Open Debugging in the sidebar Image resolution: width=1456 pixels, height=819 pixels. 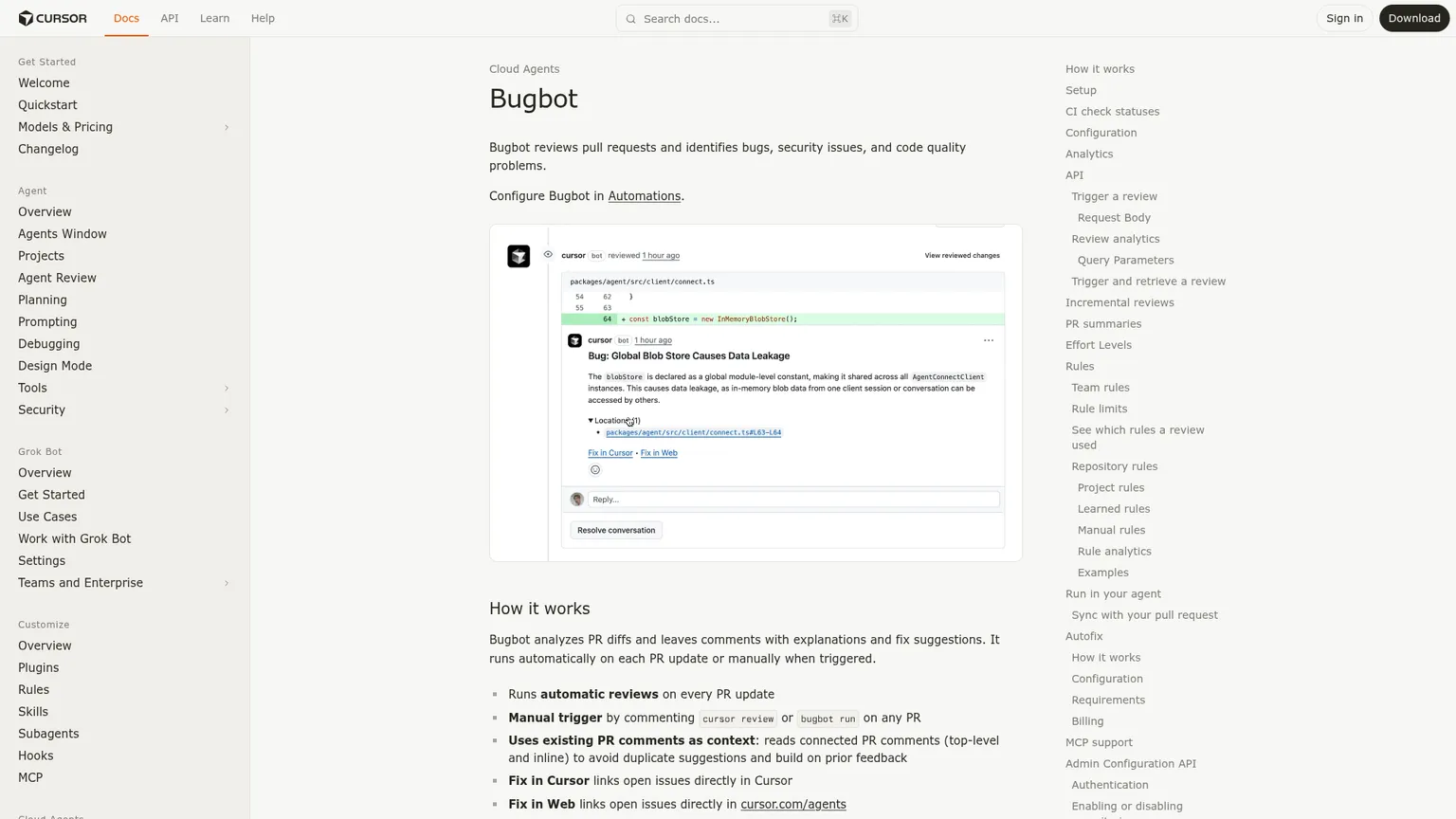pos(48,344)
